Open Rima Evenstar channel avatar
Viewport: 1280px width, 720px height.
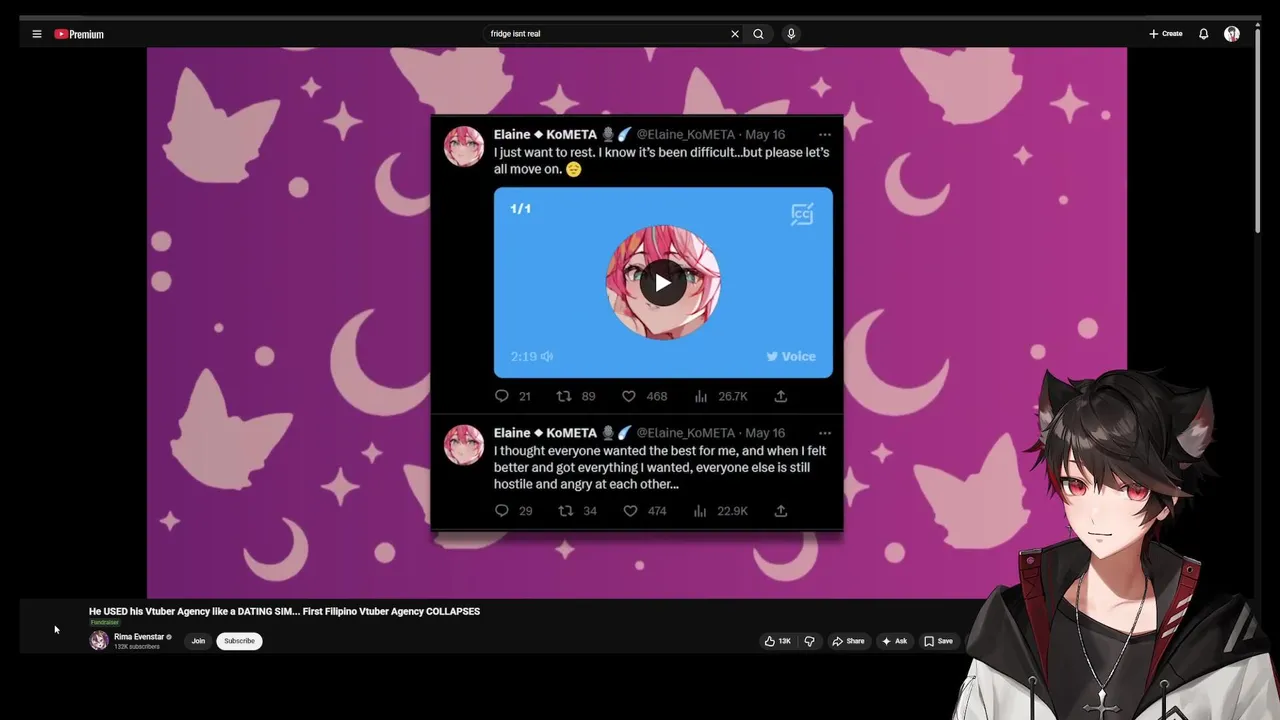[99, 641]
